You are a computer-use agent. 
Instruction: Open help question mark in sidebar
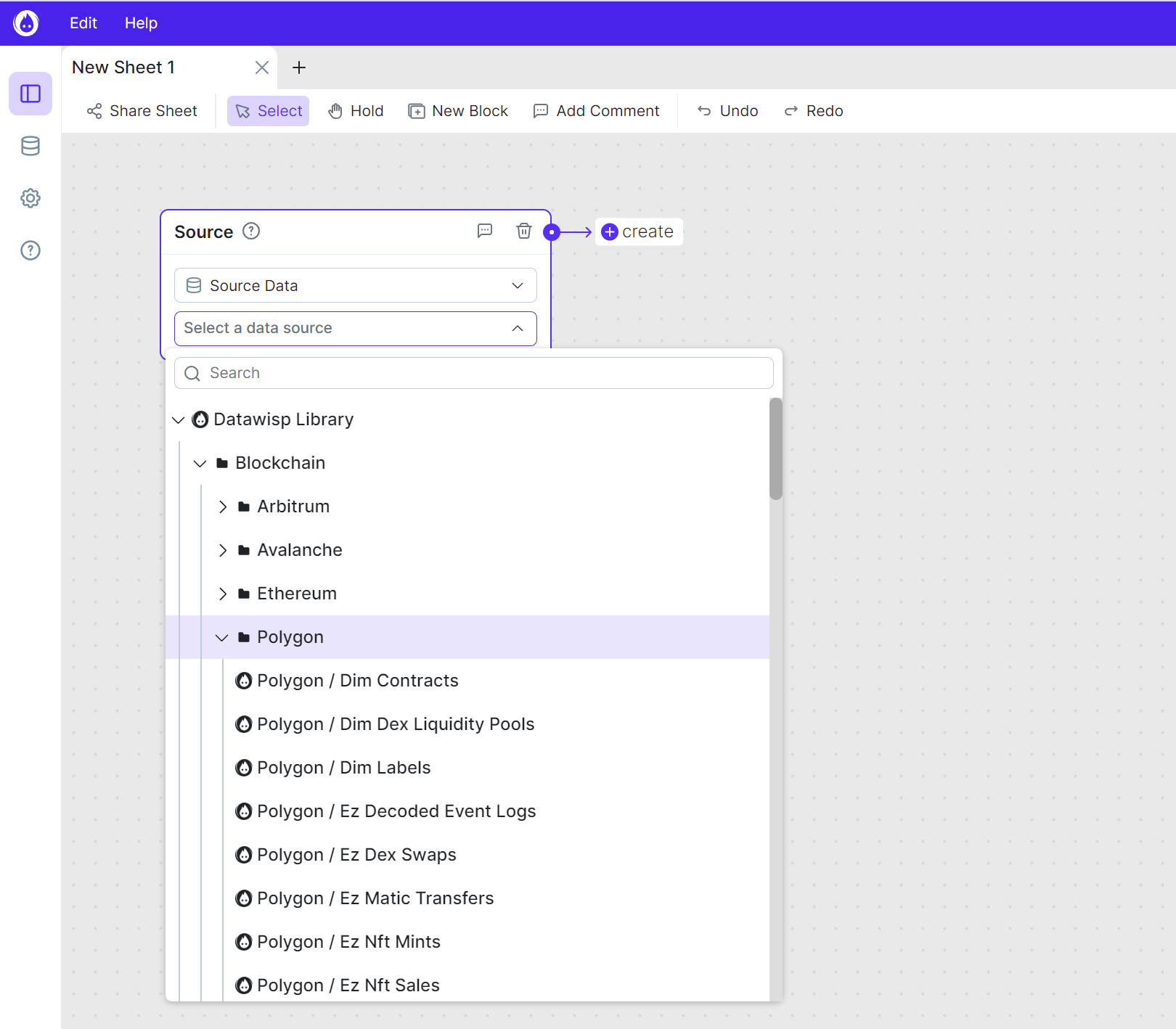30,250
